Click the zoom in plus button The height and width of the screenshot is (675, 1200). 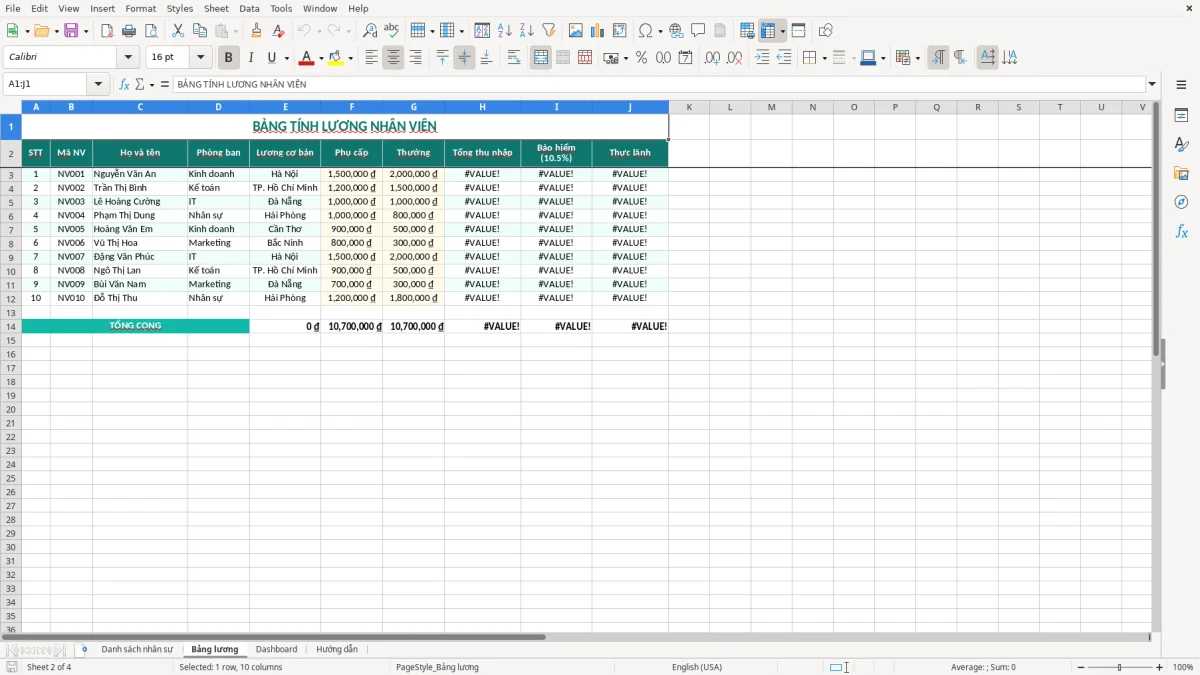click(x=1160, y=667)
